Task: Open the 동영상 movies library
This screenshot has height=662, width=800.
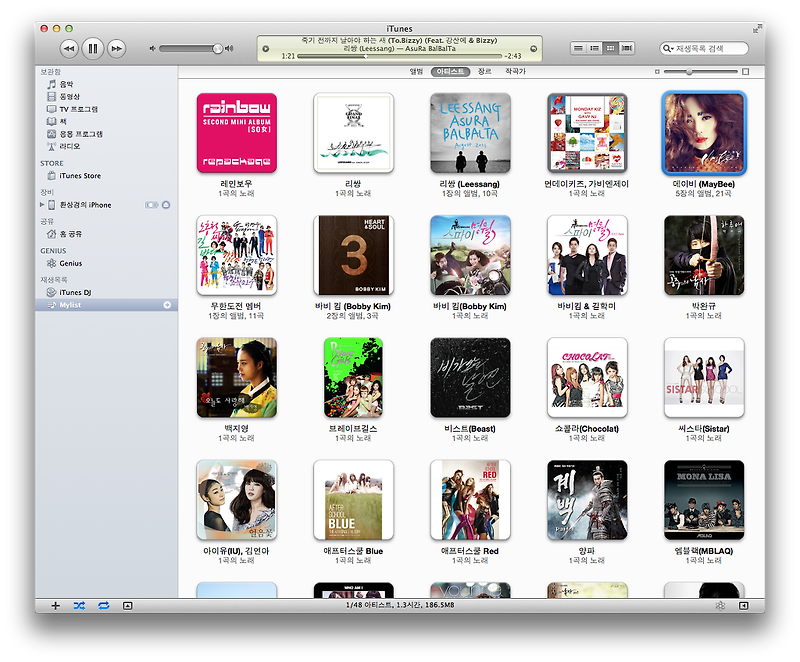Action: (69, 96)
